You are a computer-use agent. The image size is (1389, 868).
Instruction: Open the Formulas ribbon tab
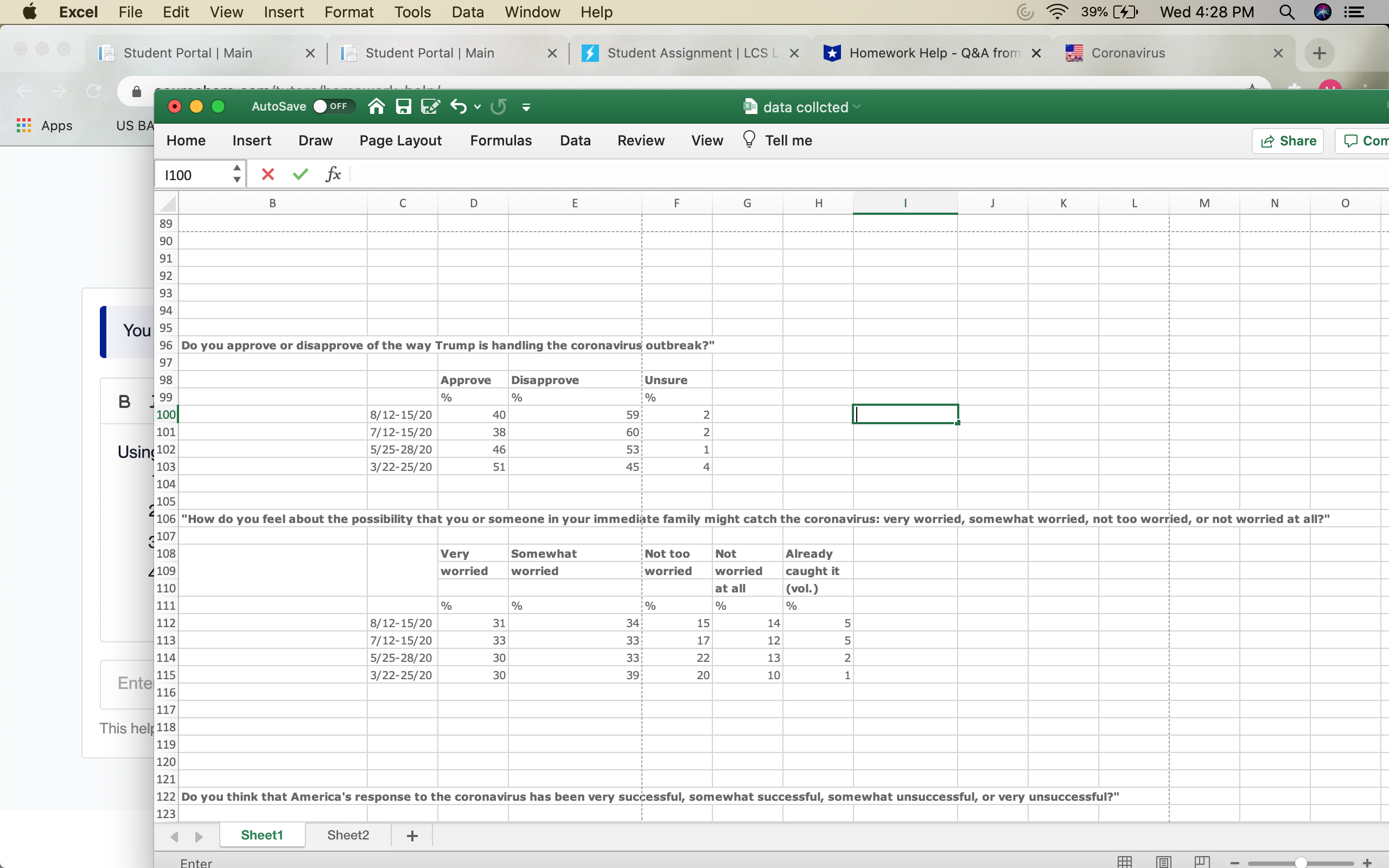500,141
